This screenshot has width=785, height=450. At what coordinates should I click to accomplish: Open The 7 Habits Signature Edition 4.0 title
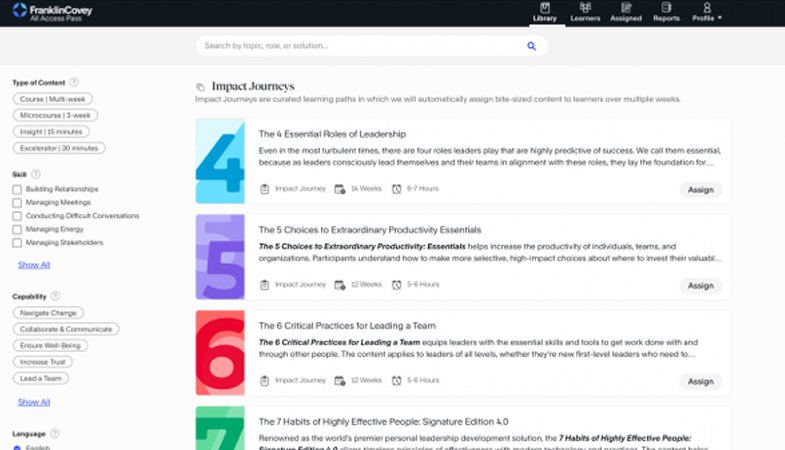(x=383, y=421)
